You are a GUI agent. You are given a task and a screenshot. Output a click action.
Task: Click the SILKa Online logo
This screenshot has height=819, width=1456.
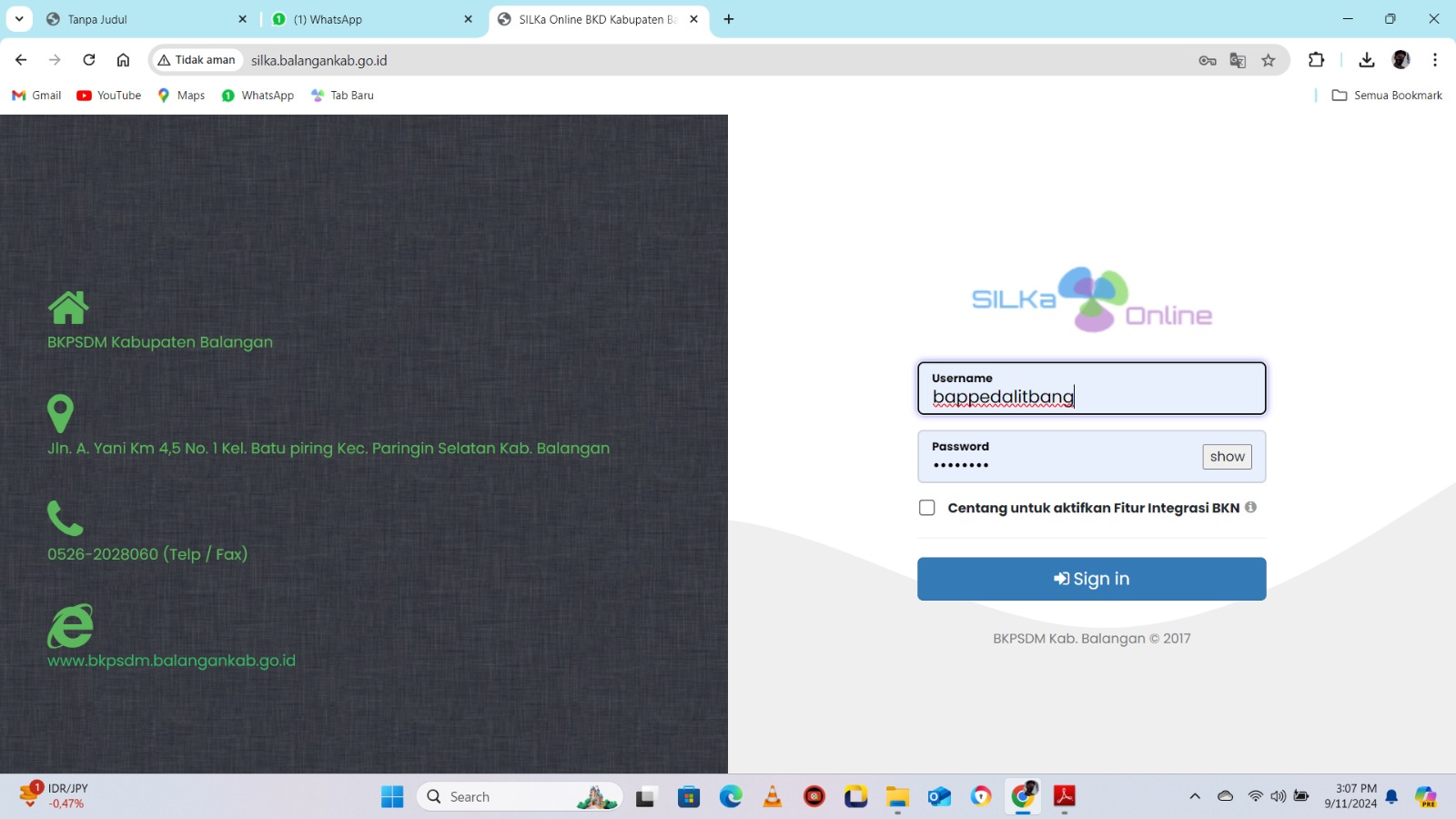[x=1092, y=299]
